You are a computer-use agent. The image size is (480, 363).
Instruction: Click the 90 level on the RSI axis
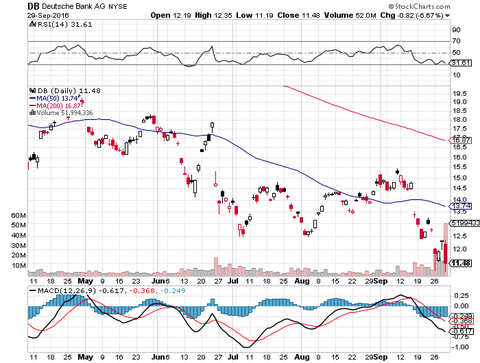click(456, 30)
